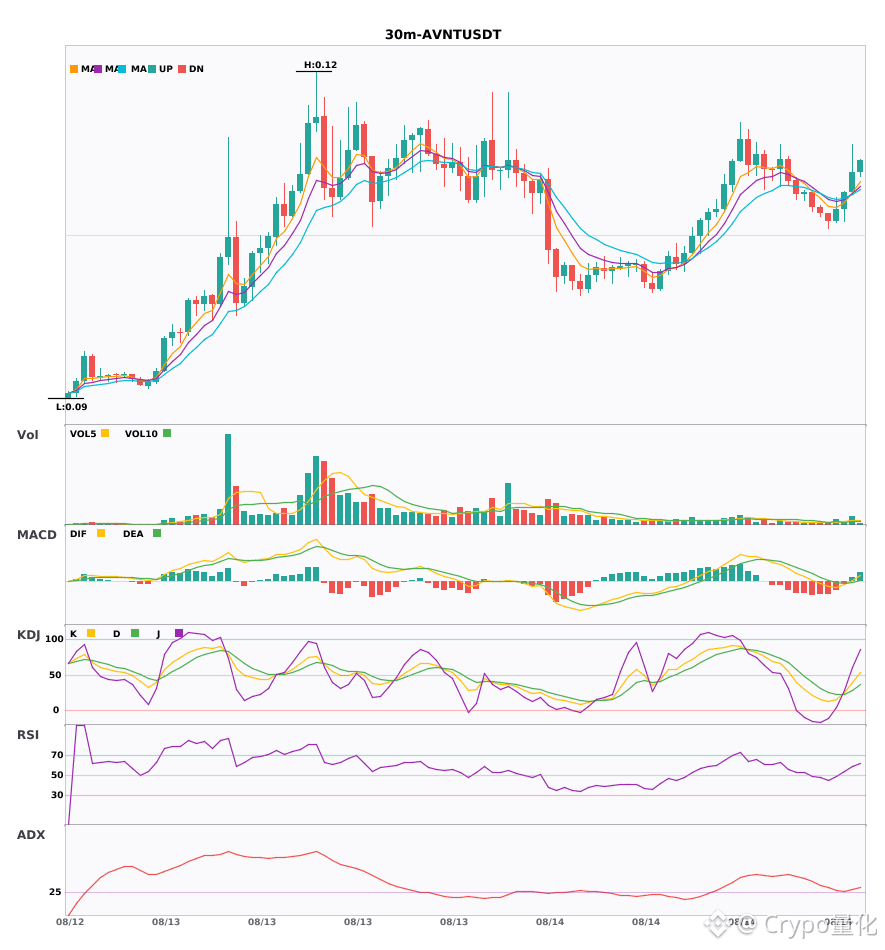Screen dimensions: 885x950
Task: Click the chart title 30m-AVNTUSDT
Action: tap(443, 35)
